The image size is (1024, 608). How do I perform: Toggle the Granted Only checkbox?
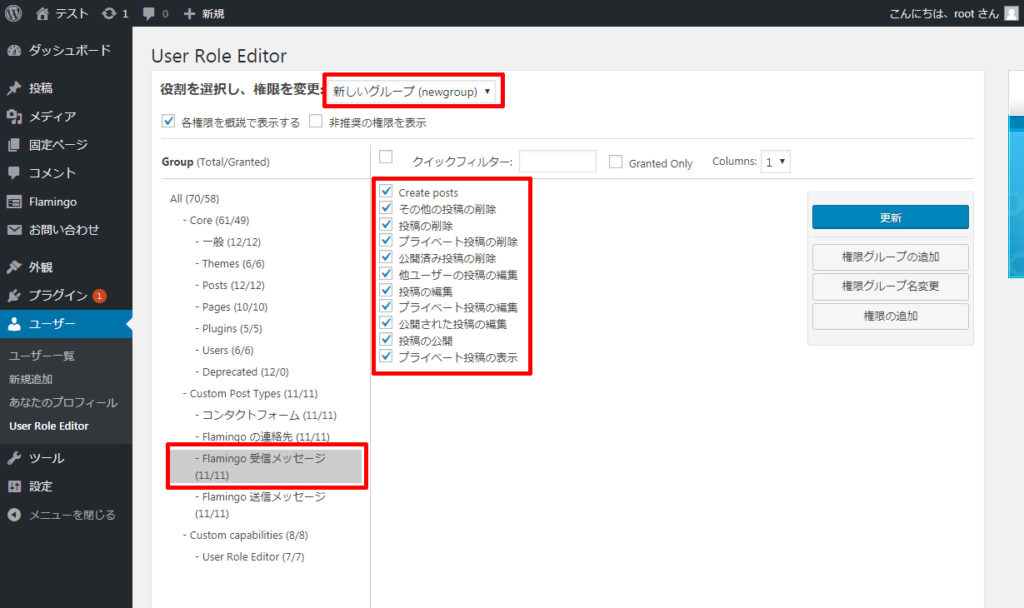616,162
